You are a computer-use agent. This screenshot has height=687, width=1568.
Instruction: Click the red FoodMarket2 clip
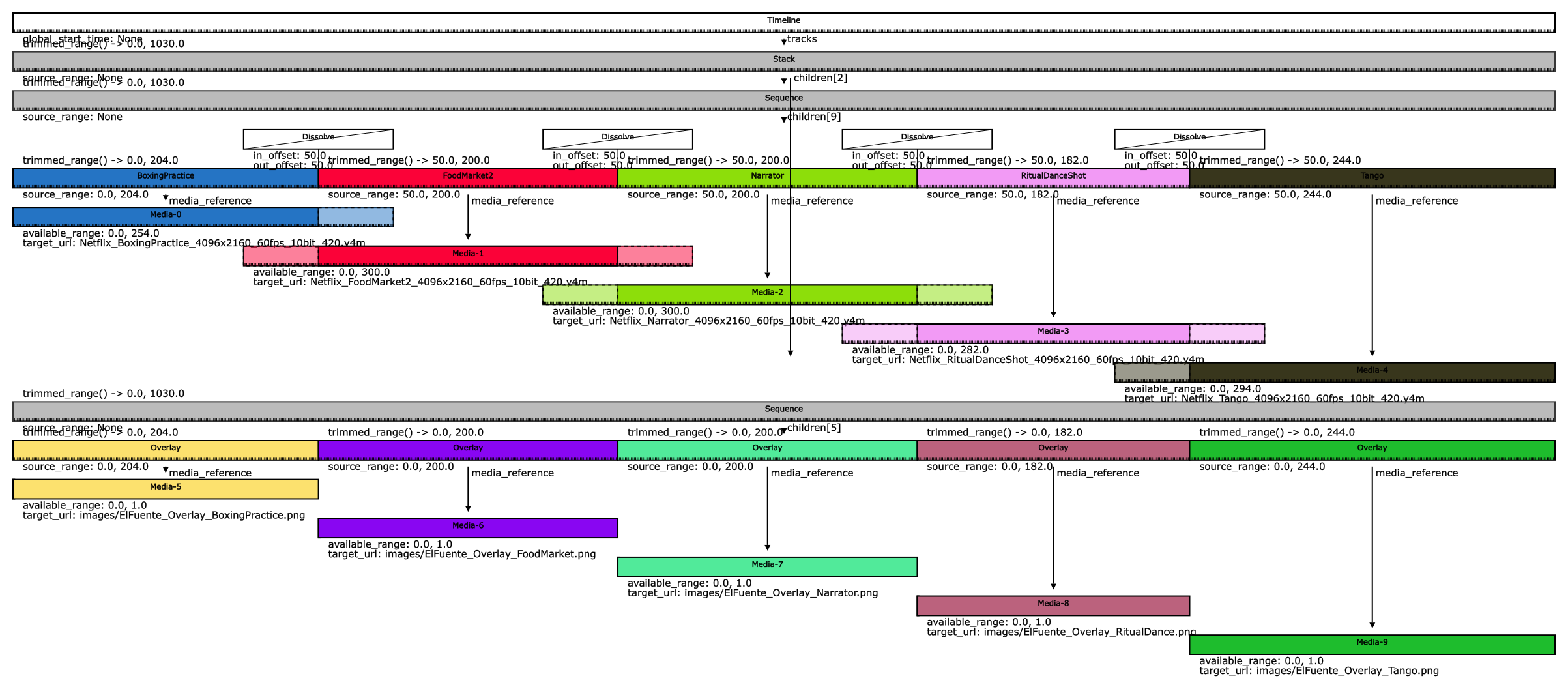click(x=468, y=177)
